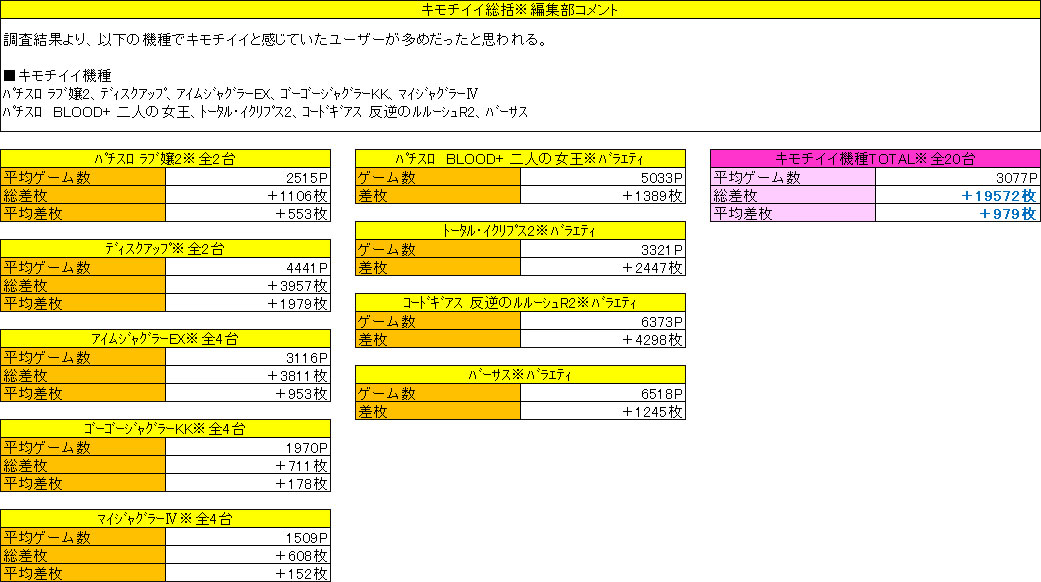Select the パチスロ ラブ嬢2※全2台 table header
This screenshot has width=1041, height=582.
(x=165, y=159)
